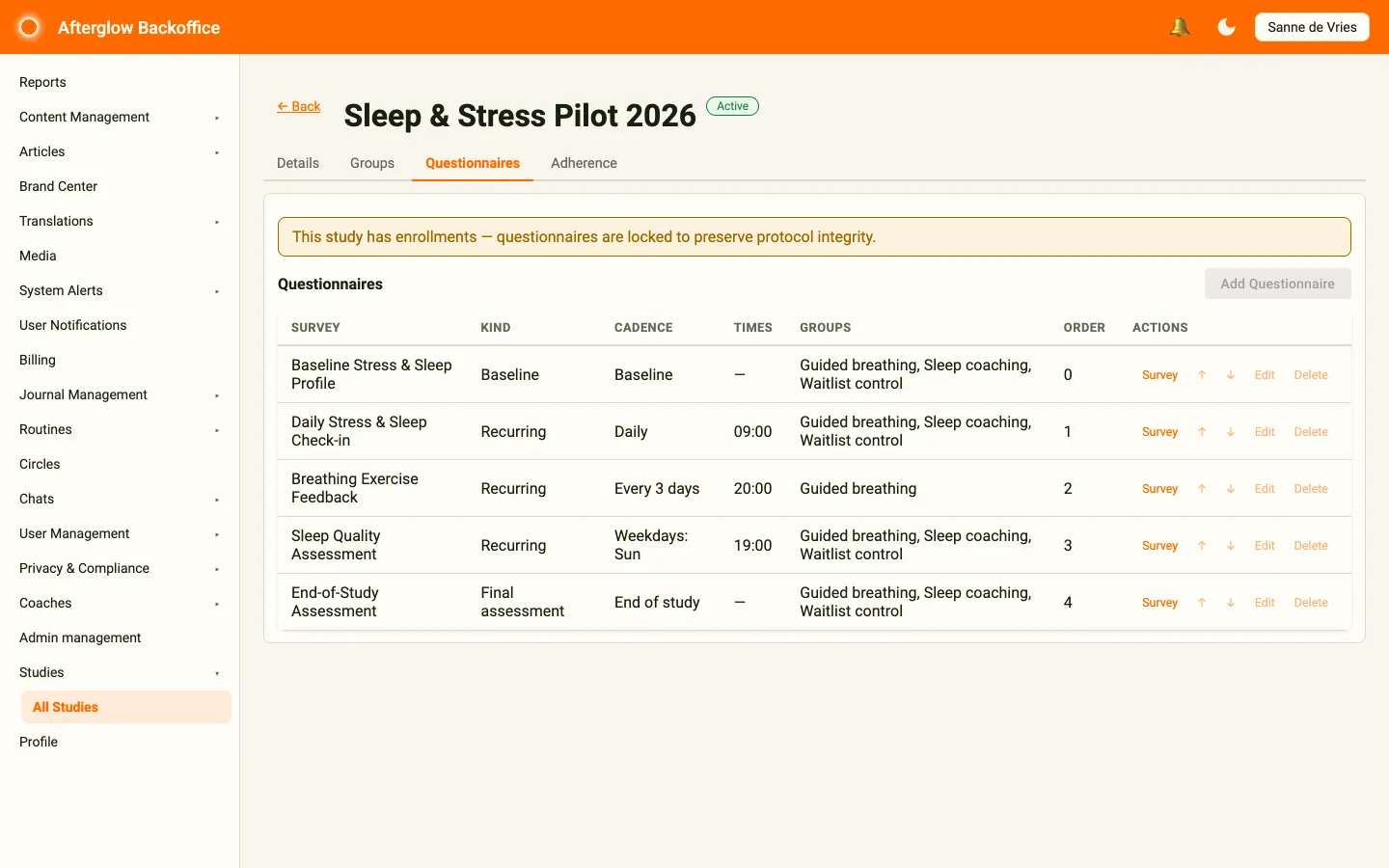Click the Order column header
Image resolution: width=1389 pixels, height=868 pixels.
click(x=1084, y=328)
